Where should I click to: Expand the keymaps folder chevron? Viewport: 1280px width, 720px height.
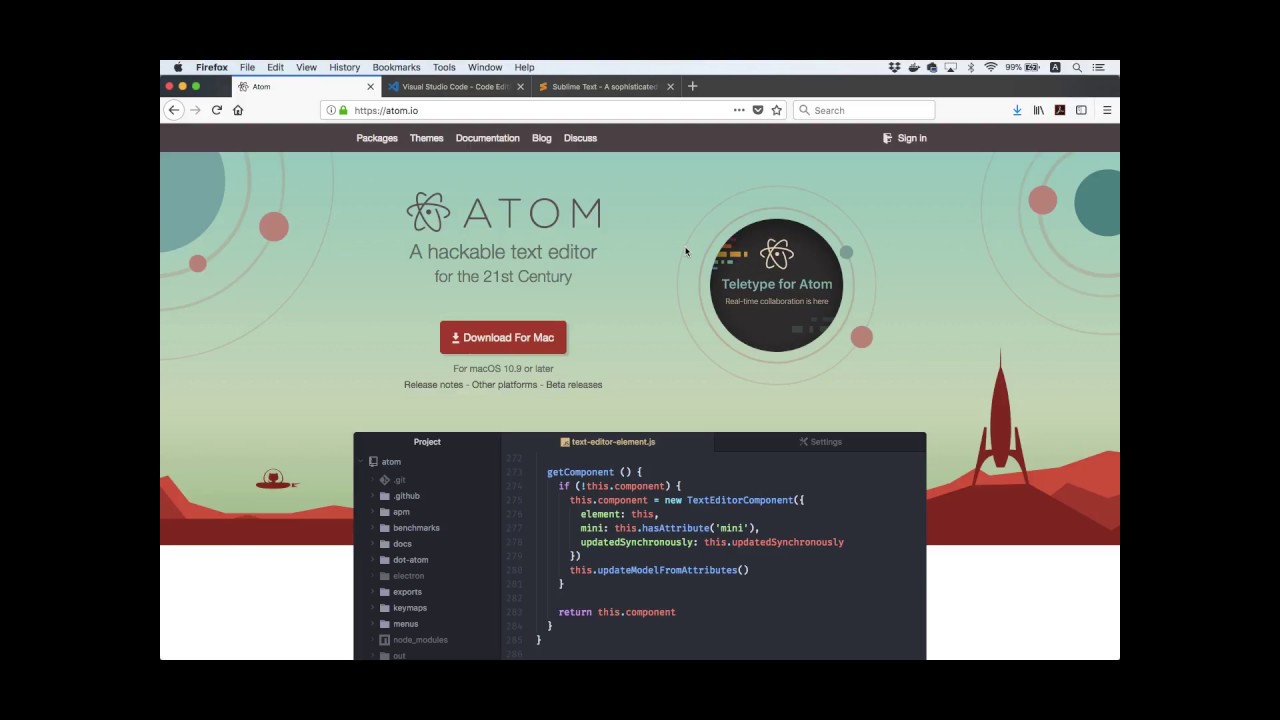pos(373,608)
